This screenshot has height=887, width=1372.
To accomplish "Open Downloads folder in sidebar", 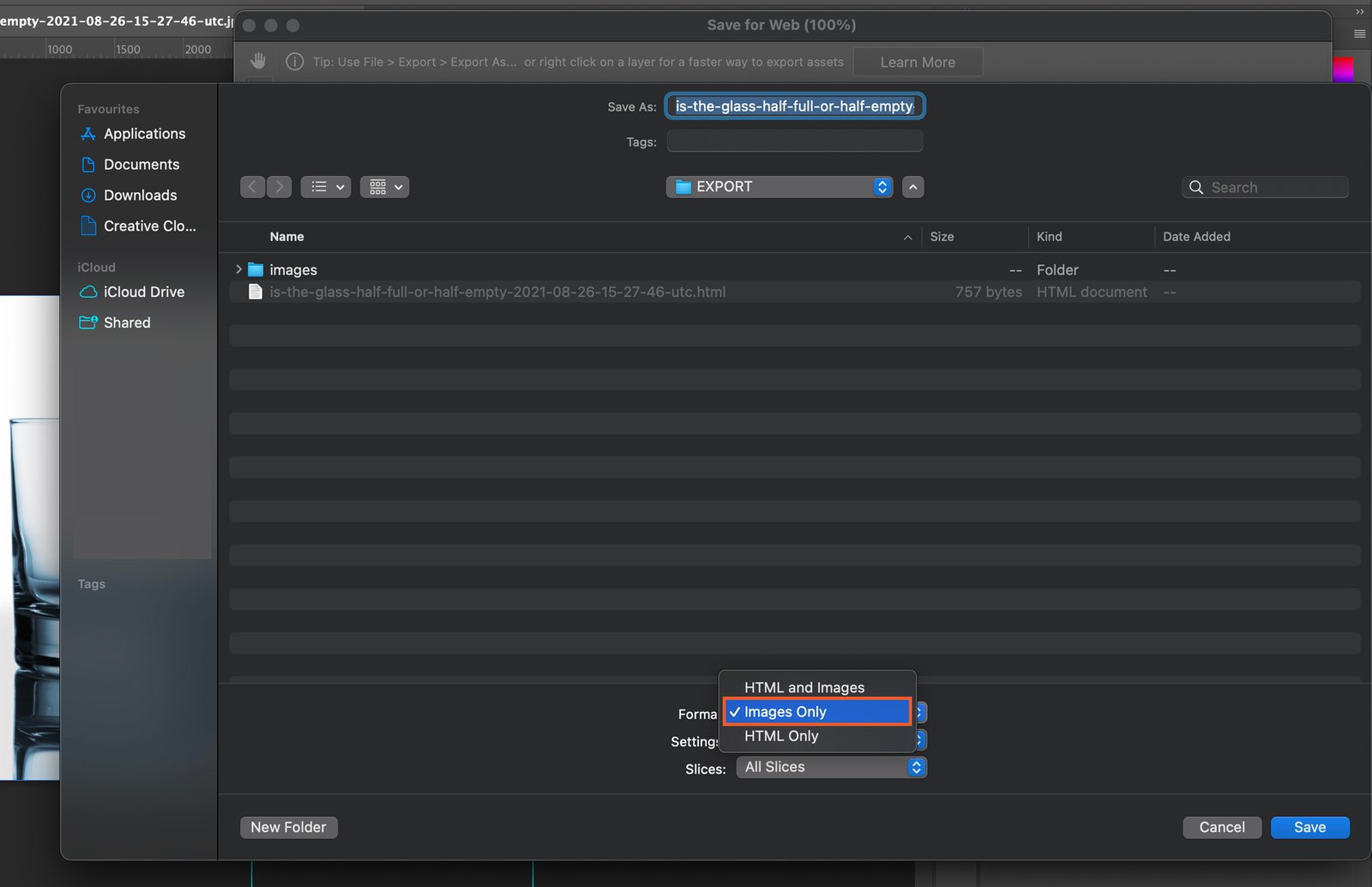I will (140, 196).
